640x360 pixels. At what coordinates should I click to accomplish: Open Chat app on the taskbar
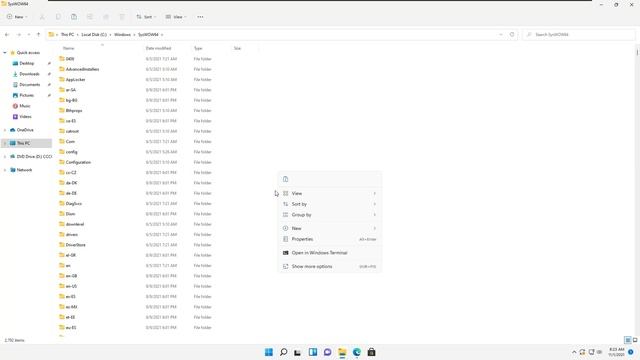327,352
